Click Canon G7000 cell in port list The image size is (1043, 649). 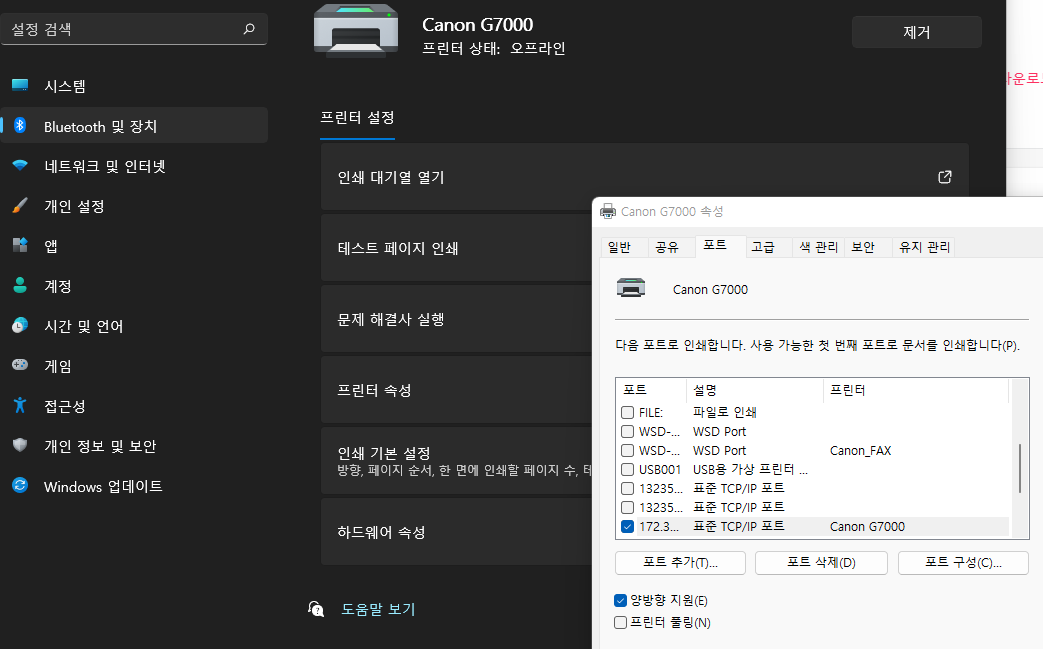tap(867, 527)
